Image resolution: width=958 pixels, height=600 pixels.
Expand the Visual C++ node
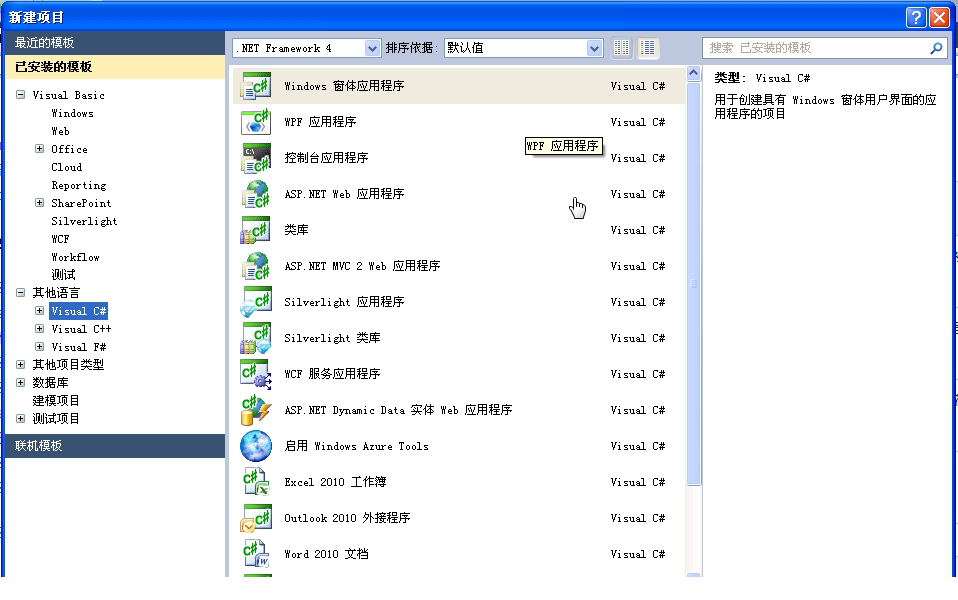point(39,328)
